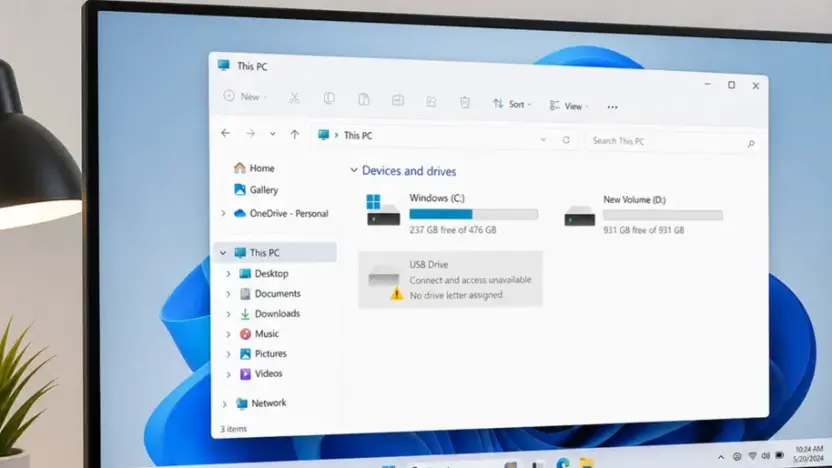Click the USB Drive warning icon
832x468 pixels.
[396, 293]
